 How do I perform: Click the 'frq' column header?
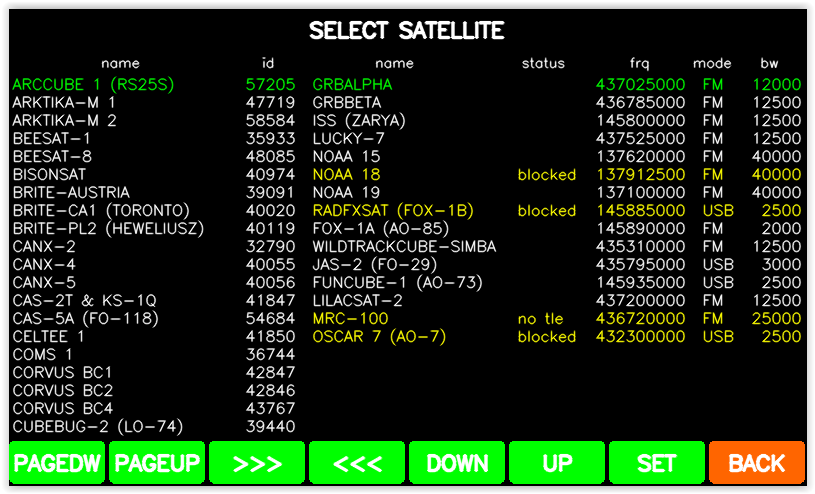pos(640,63)
